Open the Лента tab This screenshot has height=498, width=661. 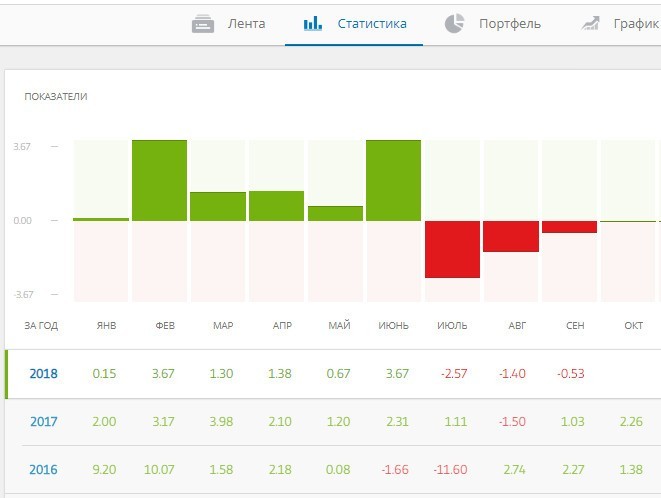point(246,23)
